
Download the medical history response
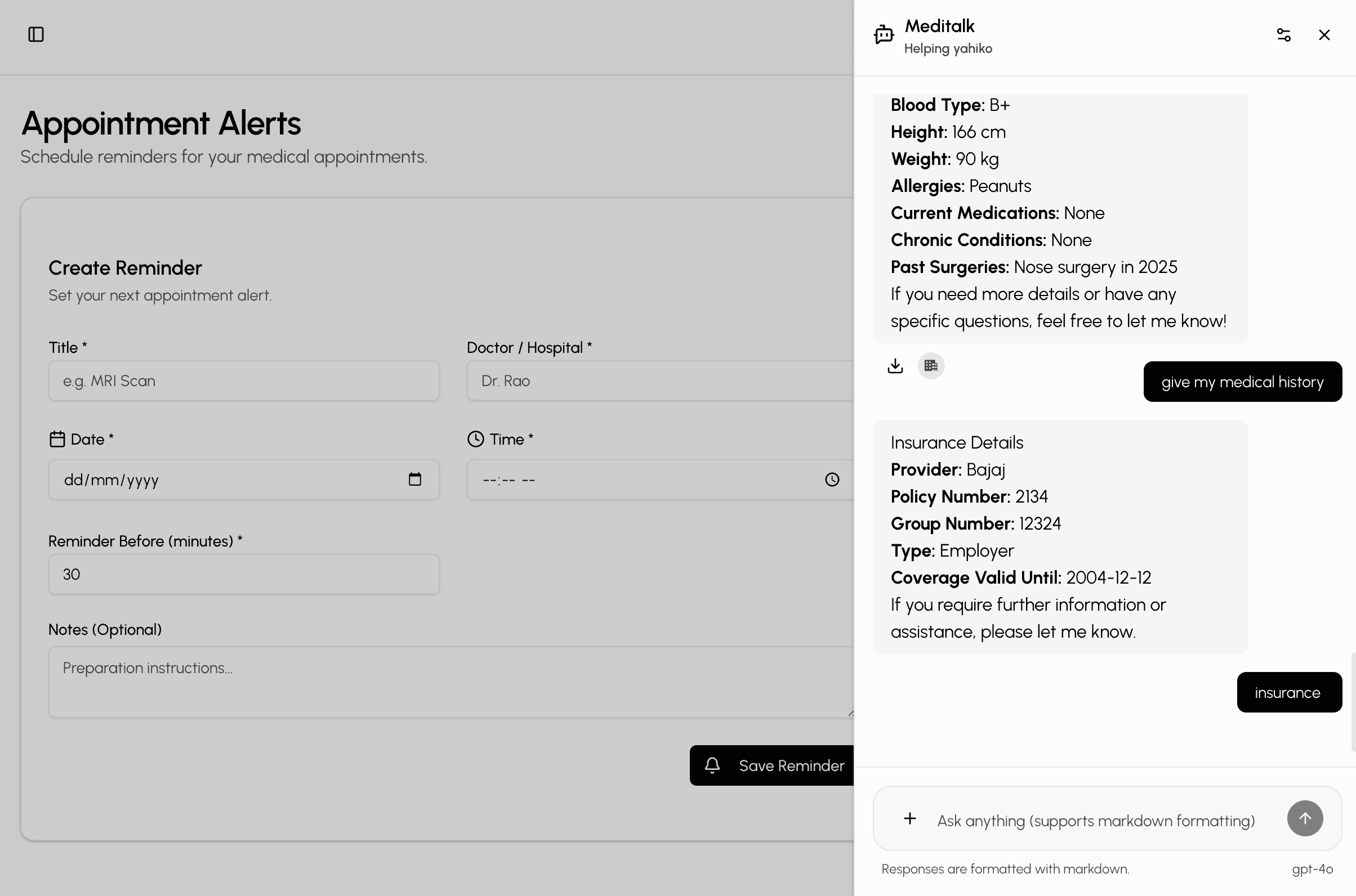pos(895,366)
